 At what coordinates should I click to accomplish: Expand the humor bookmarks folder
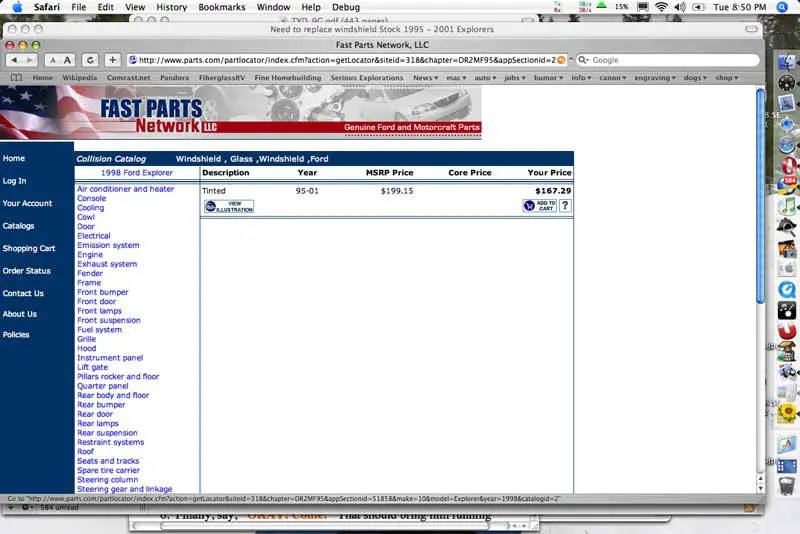coord(548,78)
